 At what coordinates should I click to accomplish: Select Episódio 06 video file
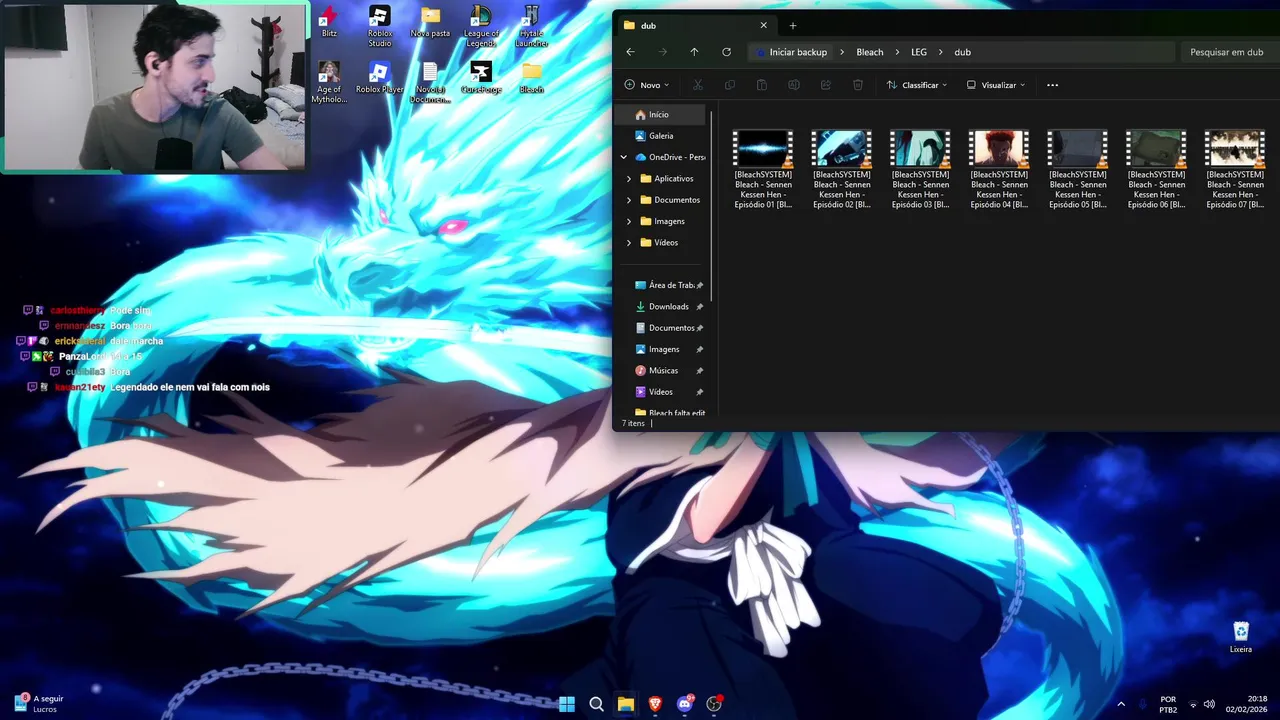click(x=1156, y=169)
